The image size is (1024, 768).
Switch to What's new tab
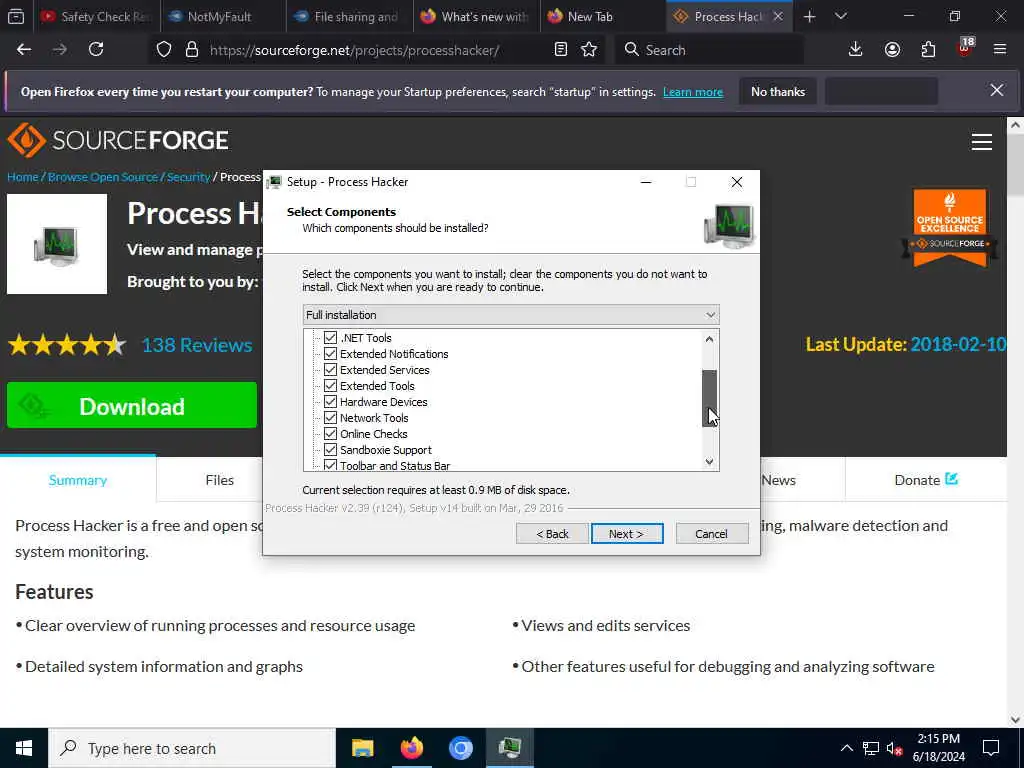pyautogui.click(x=475, y=16)
